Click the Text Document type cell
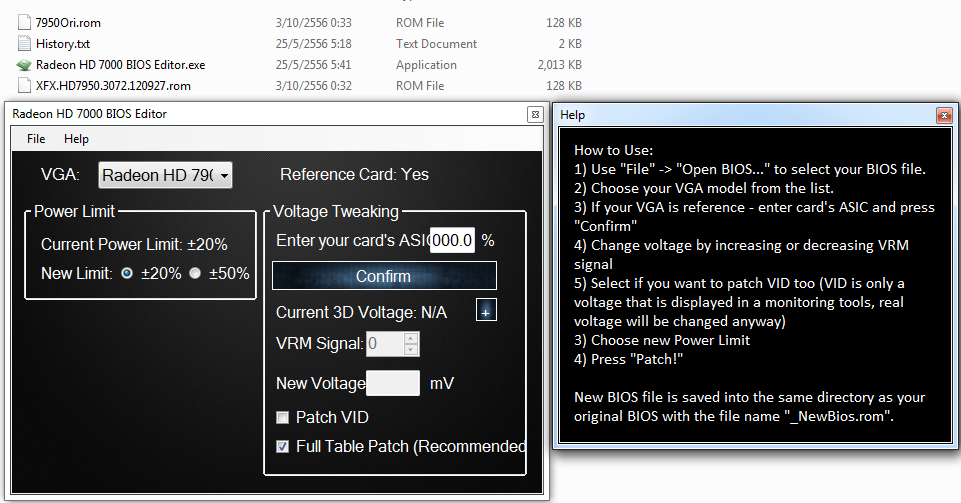This screenshot has height=503, width=961. click(x=436, y=43)
